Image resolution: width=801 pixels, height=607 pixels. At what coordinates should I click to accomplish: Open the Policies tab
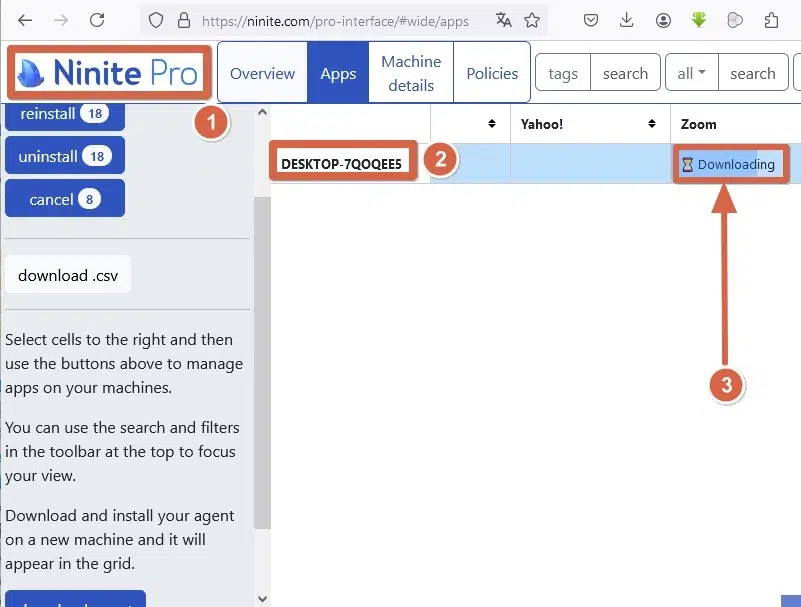point(492,73)
